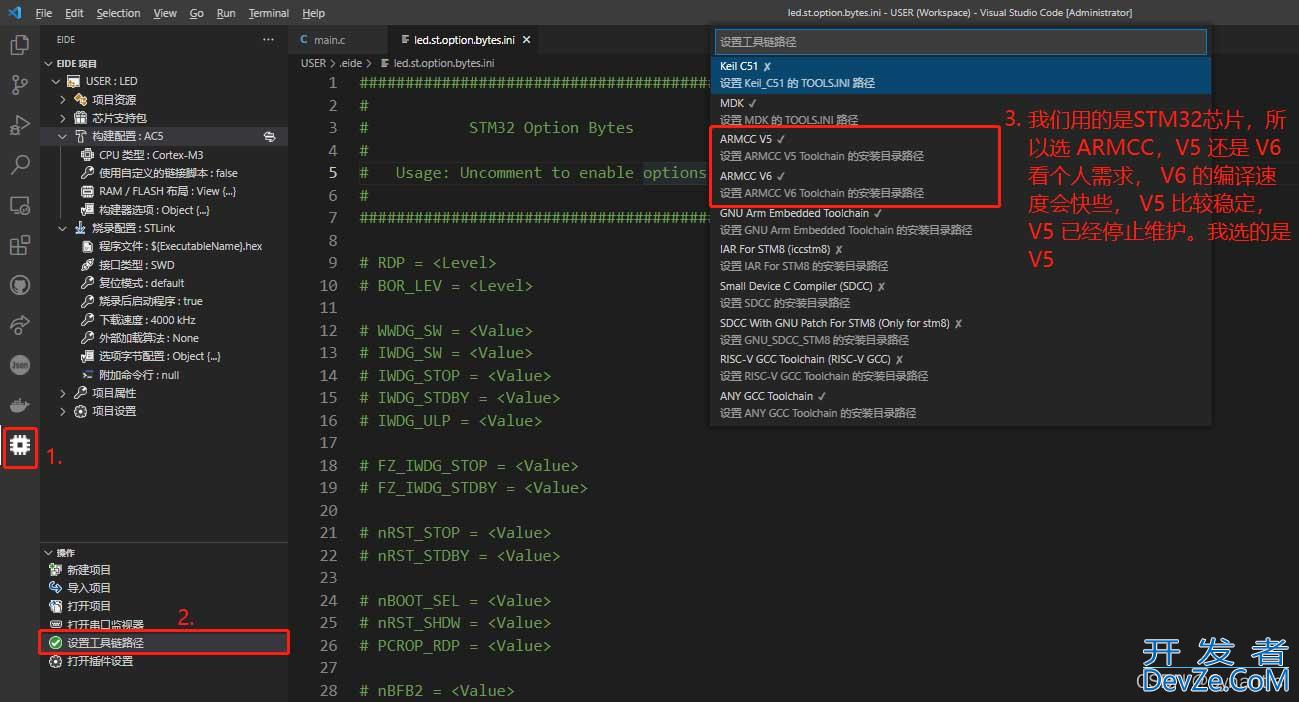This screenshot has height=702, width=1299.
Task: Select Keil C51 in toolchain list
Action: point(960,74)
